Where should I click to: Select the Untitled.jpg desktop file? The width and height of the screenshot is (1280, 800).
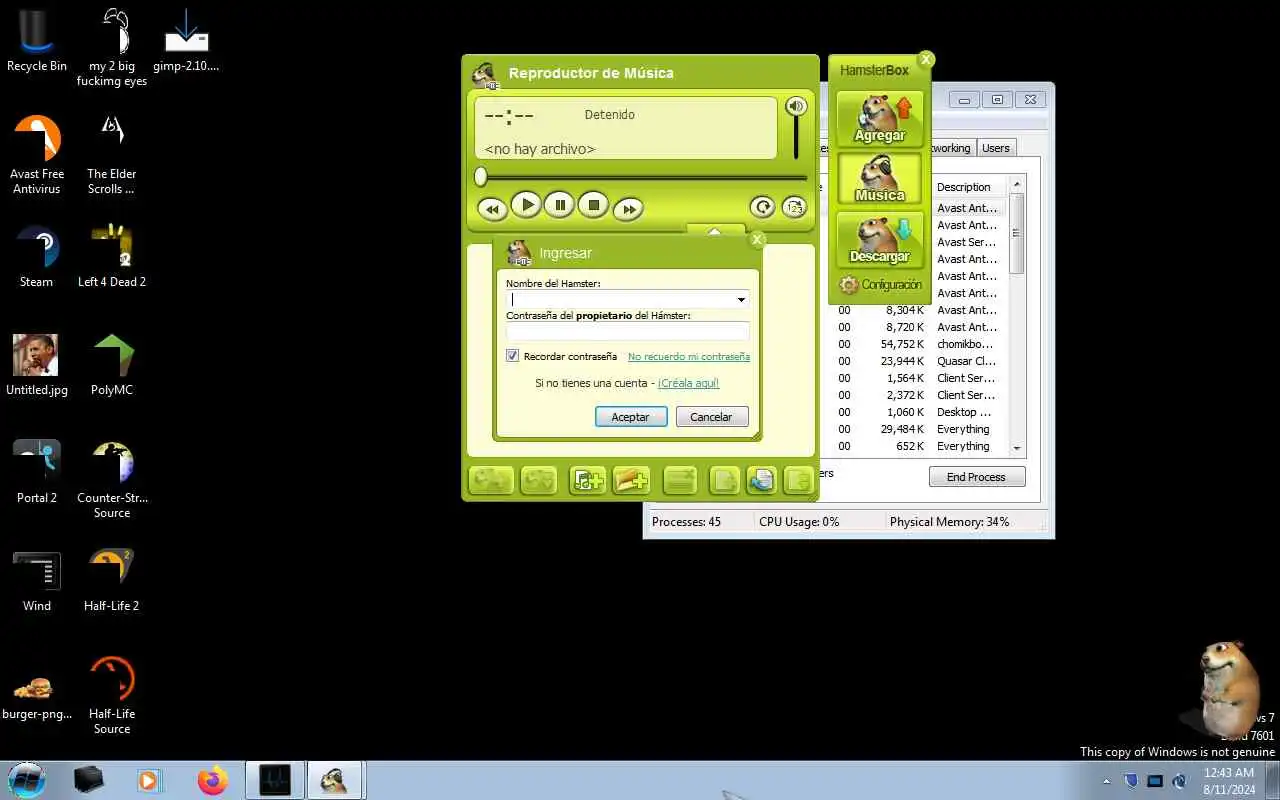click(37, 365)
